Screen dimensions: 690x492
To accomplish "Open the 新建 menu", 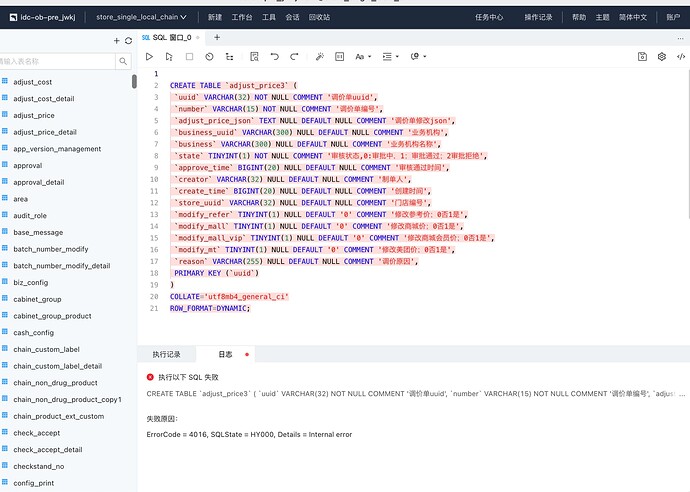I will click(x=215, y=17).
